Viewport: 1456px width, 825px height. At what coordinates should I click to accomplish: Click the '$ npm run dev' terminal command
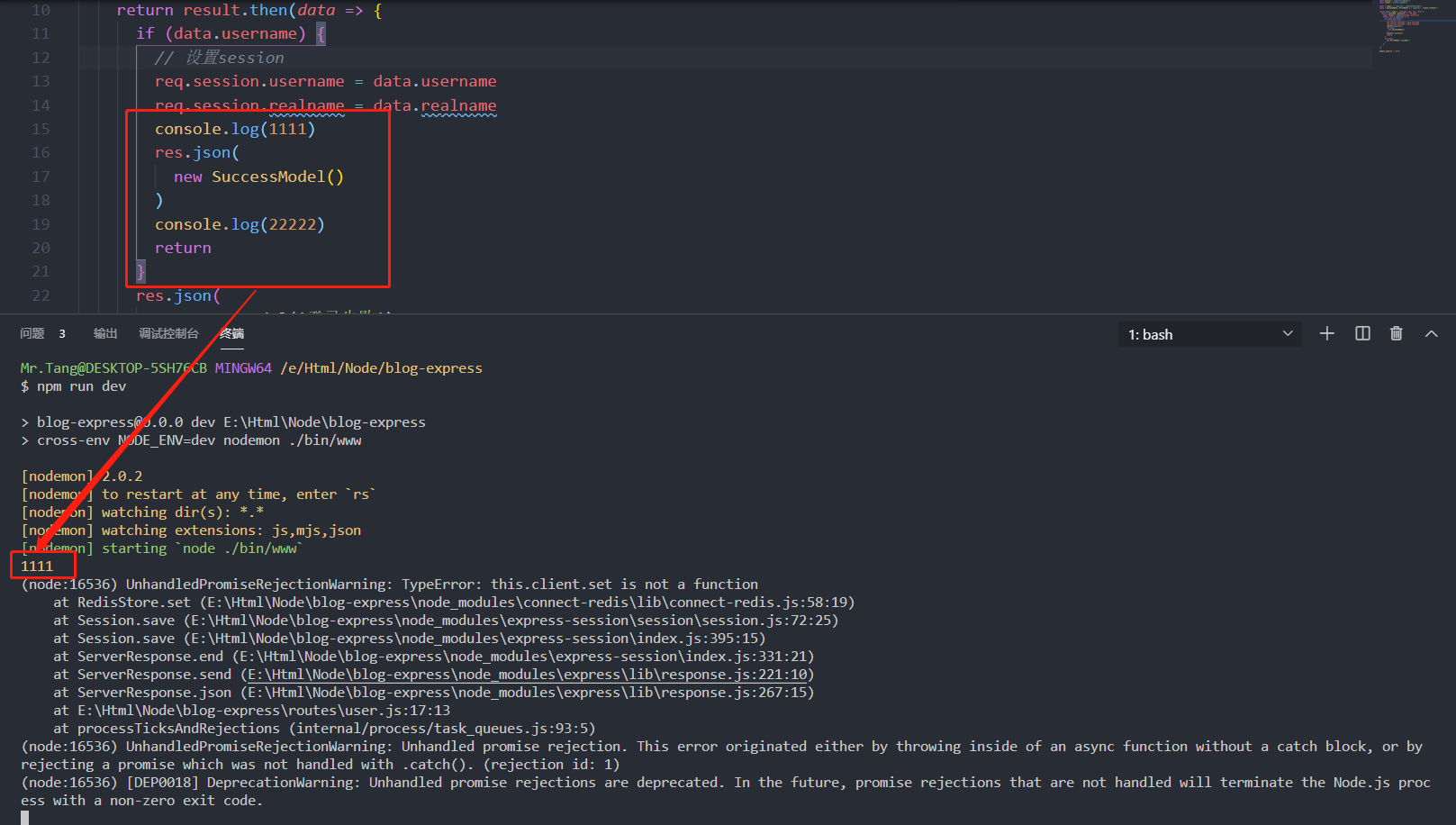pos(74,386)
